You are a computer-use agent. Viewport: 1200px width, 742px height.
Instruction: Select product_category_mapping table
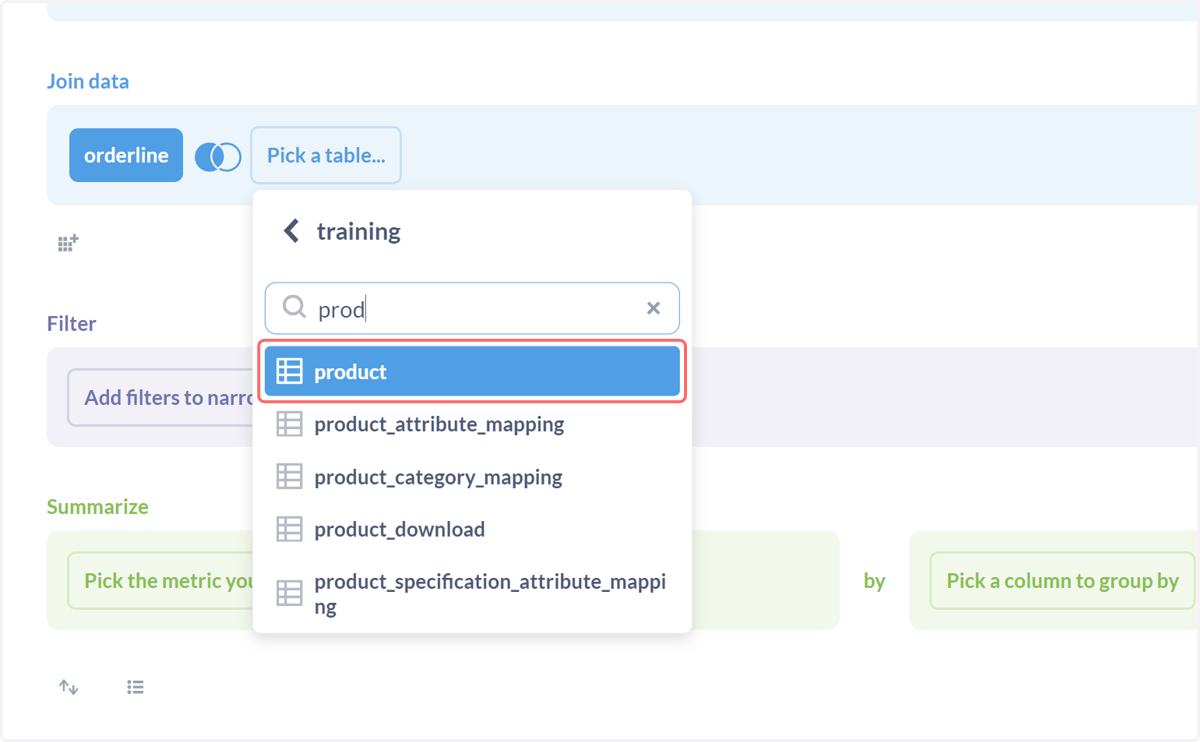[472, 477]
